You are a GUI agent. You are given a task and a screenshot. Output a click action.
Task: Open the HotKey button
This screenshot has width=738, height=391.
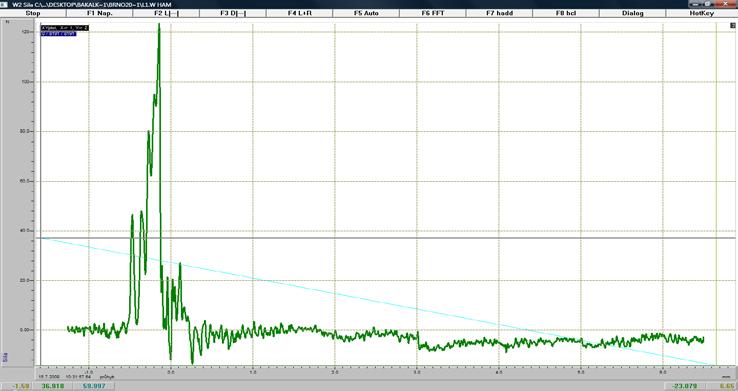702,13
